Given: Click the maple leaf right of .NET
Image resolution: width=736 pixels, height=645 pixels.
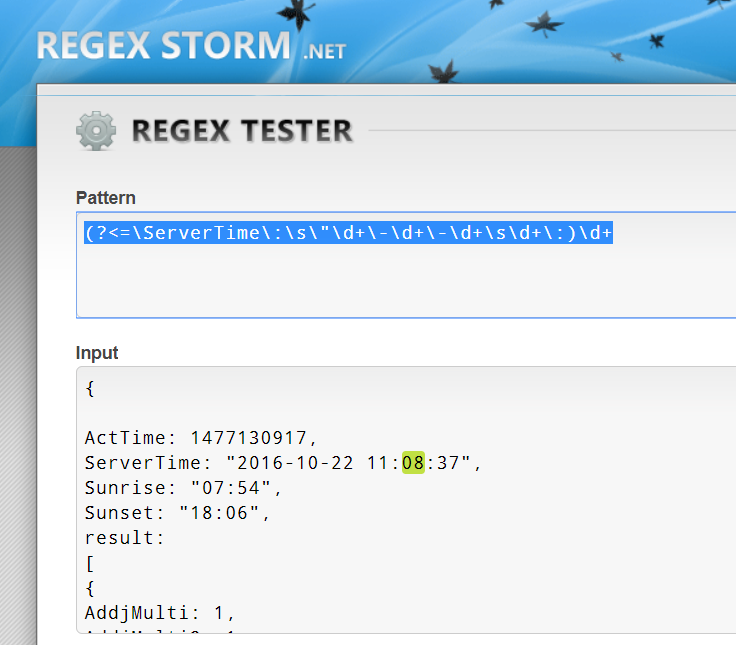Looking at the screenshot, I should 441,72.
